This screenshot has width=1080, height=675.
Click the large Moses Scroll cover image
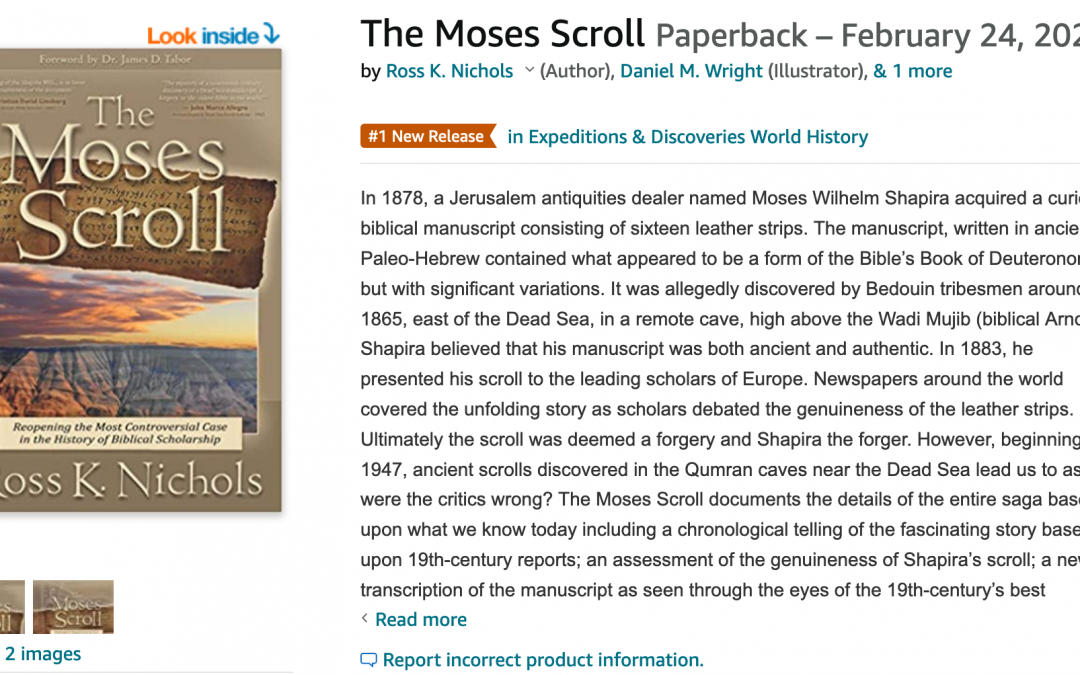coord(140,300)
